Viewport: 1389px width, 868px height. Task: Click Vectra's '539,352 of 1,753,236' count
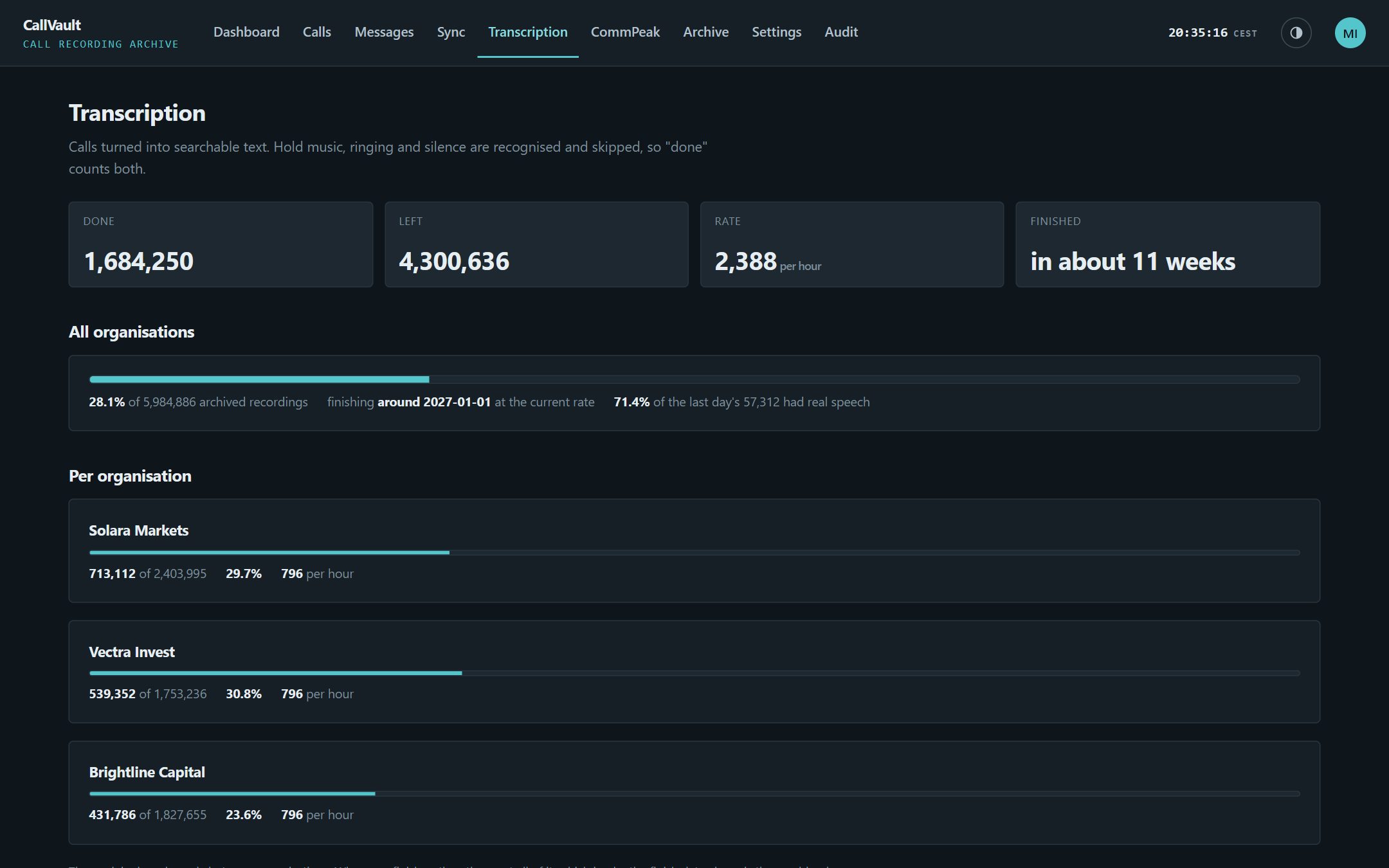point(147,694)
